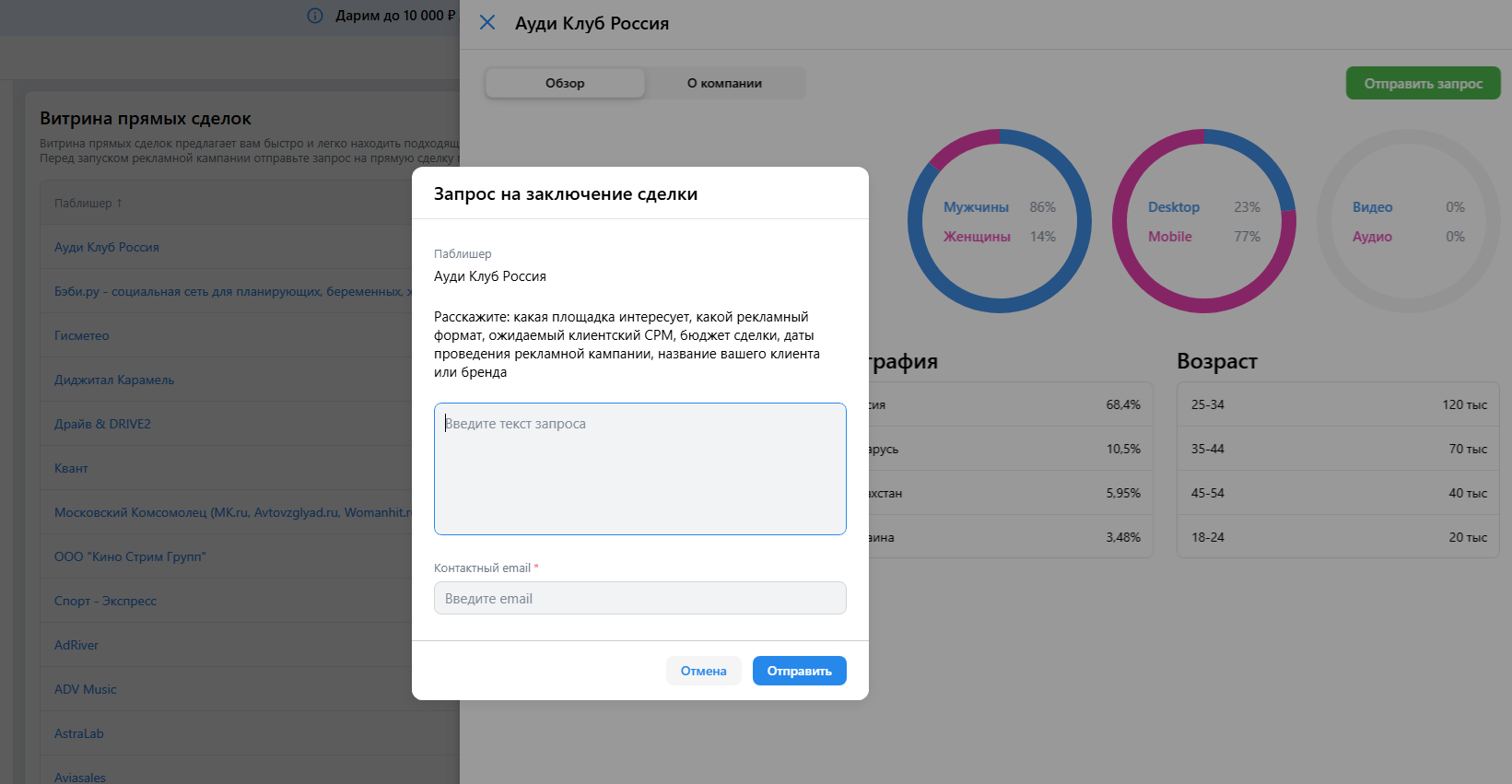Screen dimensions: 1512x784
Task: Select the Спорт - Экспресс publisher
Action: pyautogui.click(x=105, y=601)
